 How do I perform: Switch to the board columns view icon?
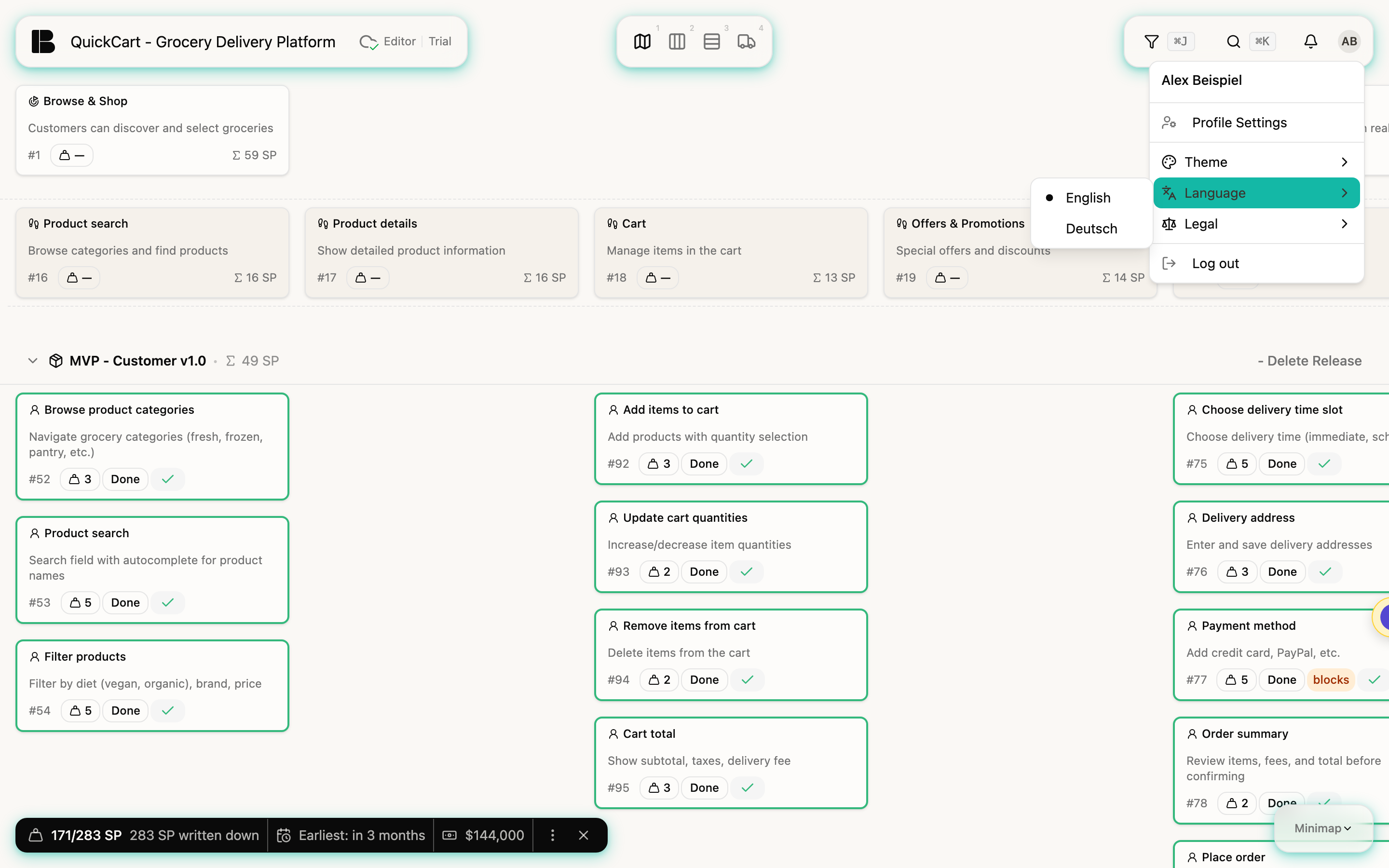click(677, 41)
